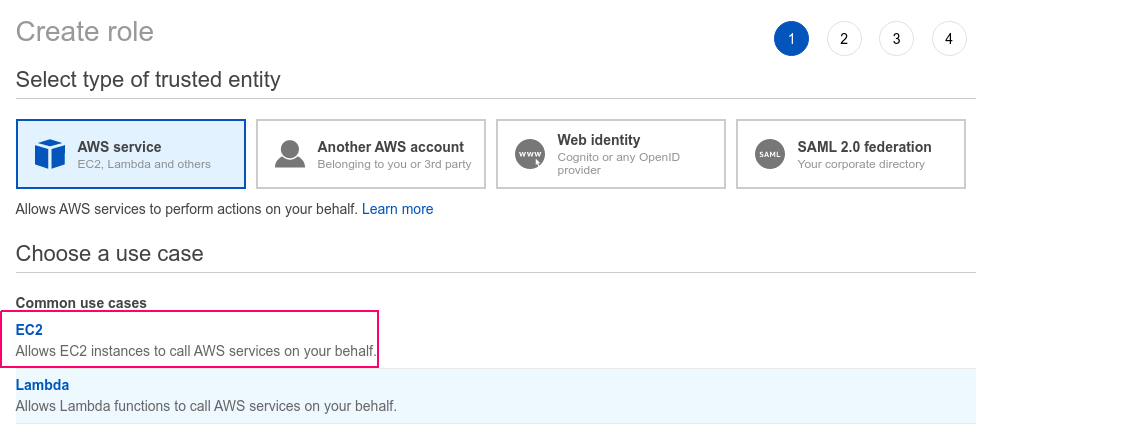Jump to step 2 circle
Viewport: 1123px width, 426px height.
844,39
